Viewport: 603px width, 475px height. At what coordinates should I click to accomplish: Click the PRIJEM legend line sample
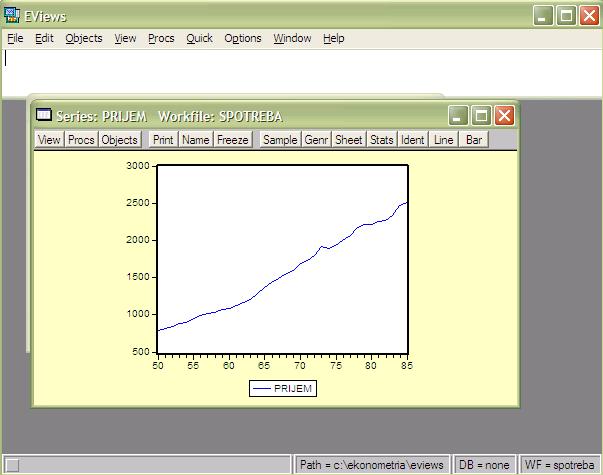[x=262, y=389]
